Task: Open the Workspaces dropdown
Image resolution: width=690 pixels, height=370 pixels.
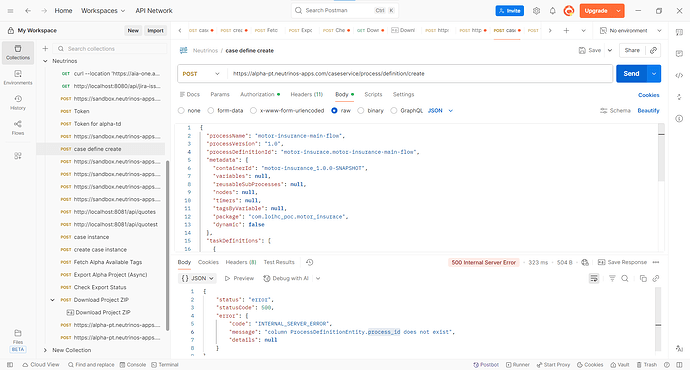Action: [x=103, y=11]
